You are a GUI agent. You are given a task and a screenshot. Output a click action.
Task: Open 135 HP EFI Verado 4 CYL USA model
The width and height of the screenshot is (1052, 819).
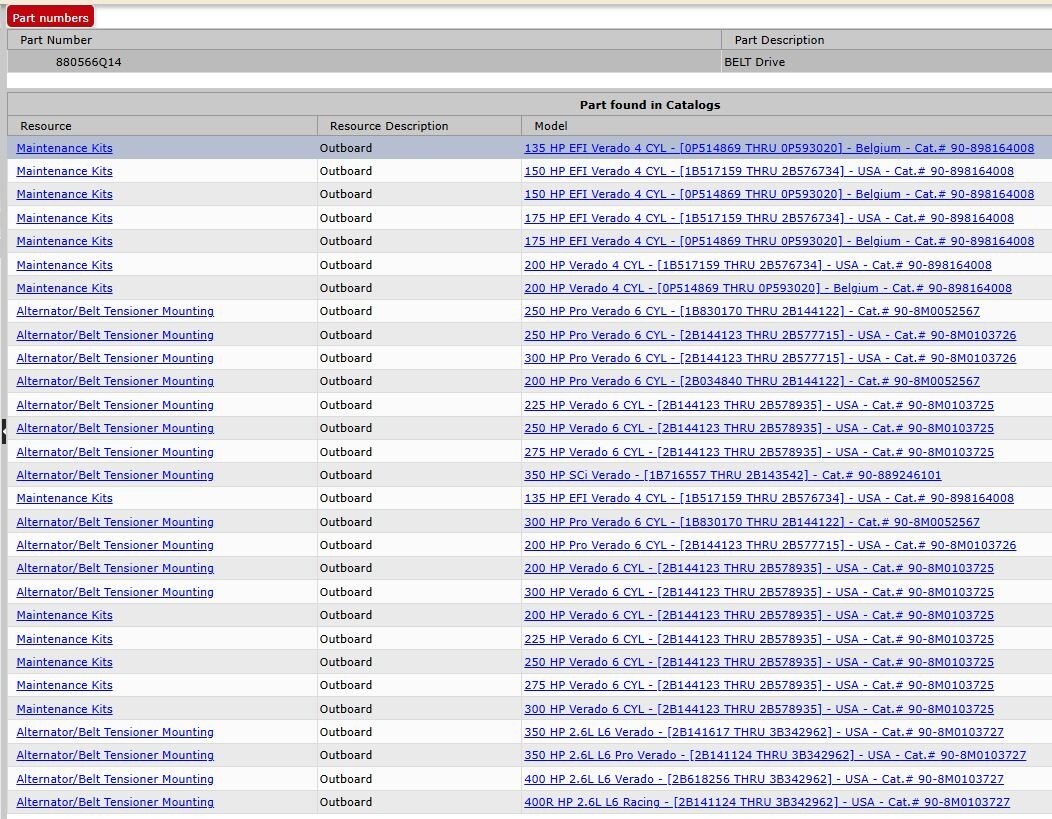pyautogui.click(x=769, y=498)
